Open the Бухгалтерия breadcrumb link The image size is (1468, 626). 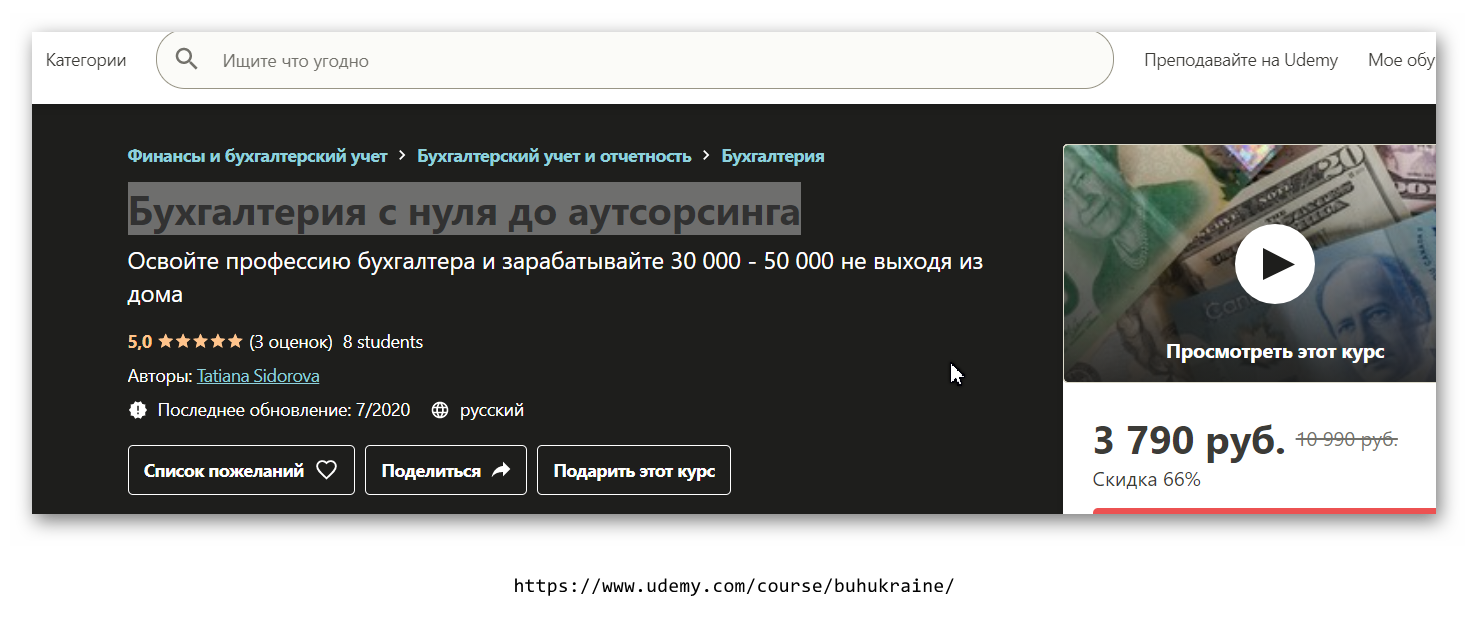coord(774,155)
